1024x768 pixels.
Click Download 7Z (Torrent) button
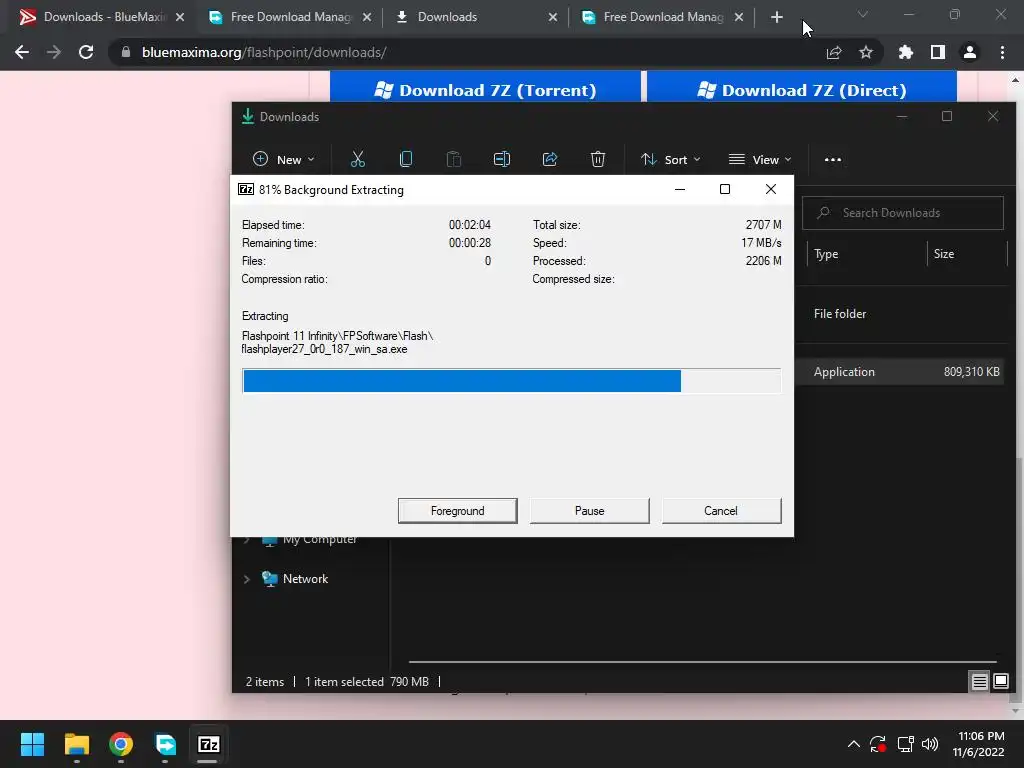(485, 89)
